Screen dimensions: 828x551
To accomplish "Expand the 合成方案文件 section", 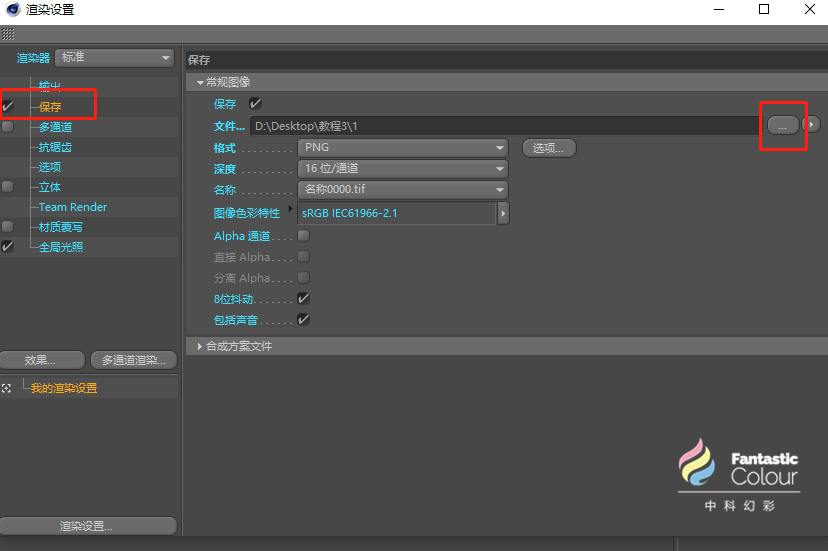I will (200, 347).
